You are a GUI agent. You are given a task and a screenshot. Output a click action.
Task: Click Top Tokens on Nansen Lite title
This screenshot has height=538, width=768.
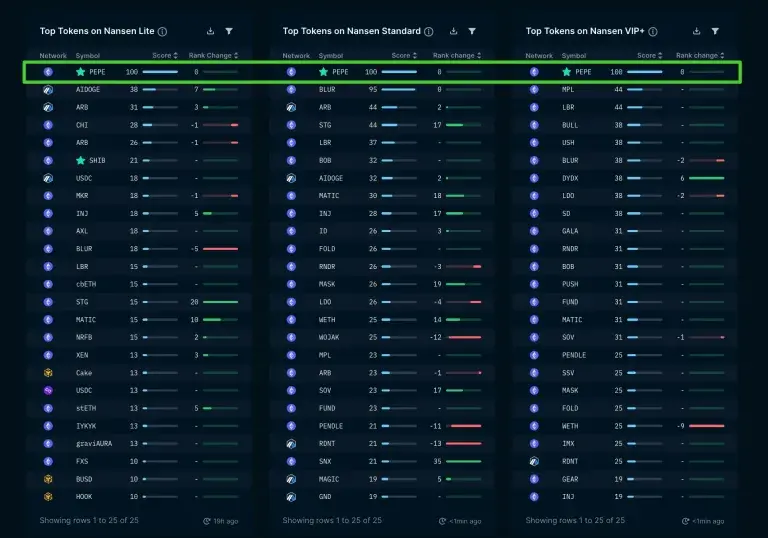[97, 31]
